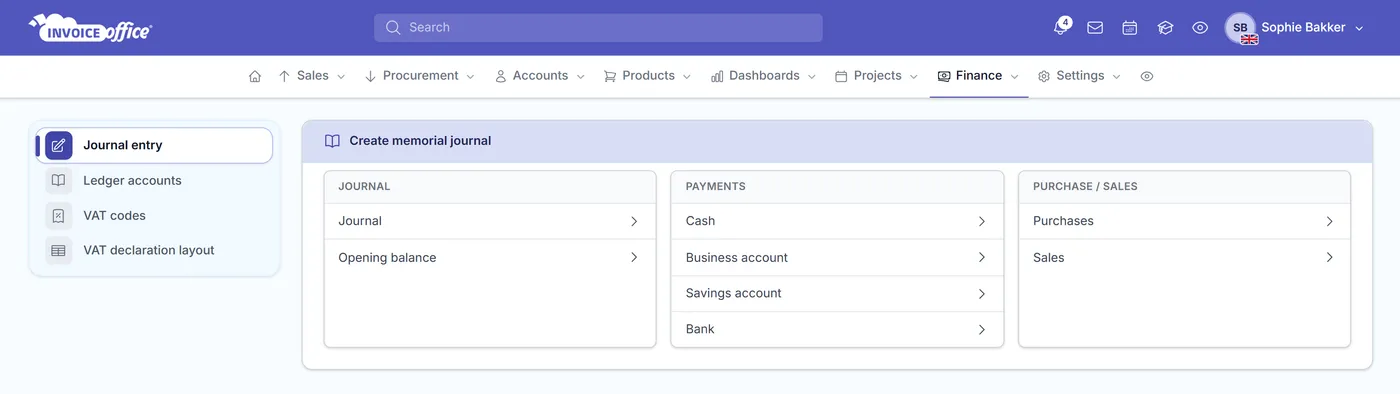1400x394 pixels.
Task: Open the Settings menu
Action: (1080, 76)
